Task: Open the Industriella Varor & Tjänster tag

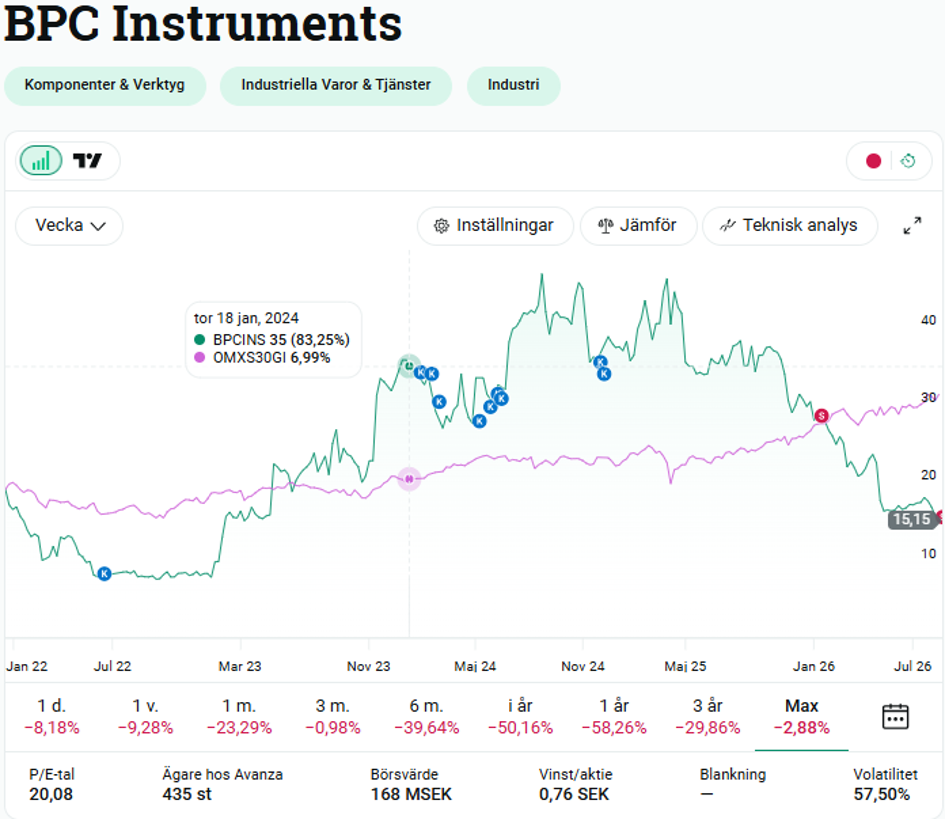Action: (336, 85)
